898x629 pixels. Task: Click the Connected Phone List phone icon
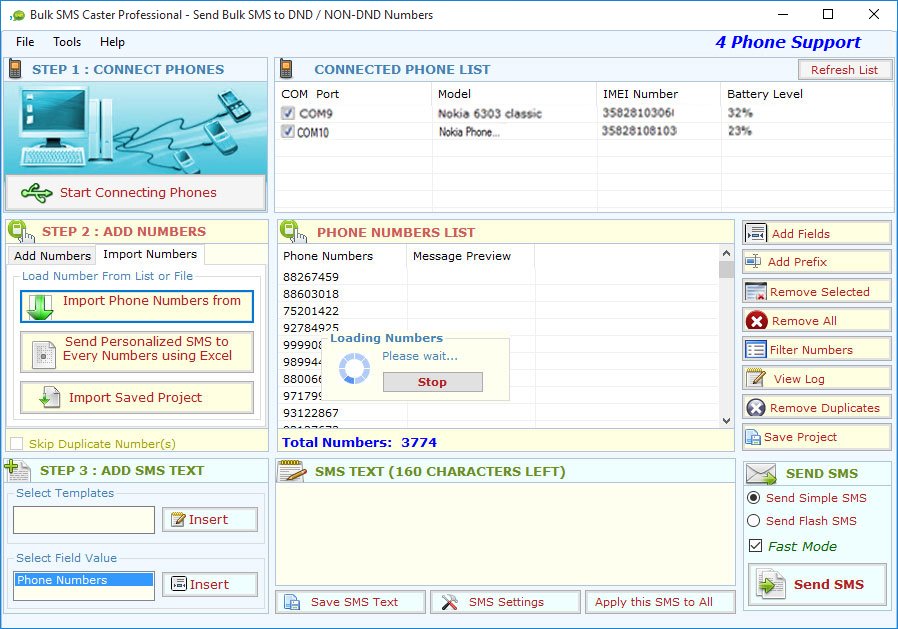click(286, 69)
